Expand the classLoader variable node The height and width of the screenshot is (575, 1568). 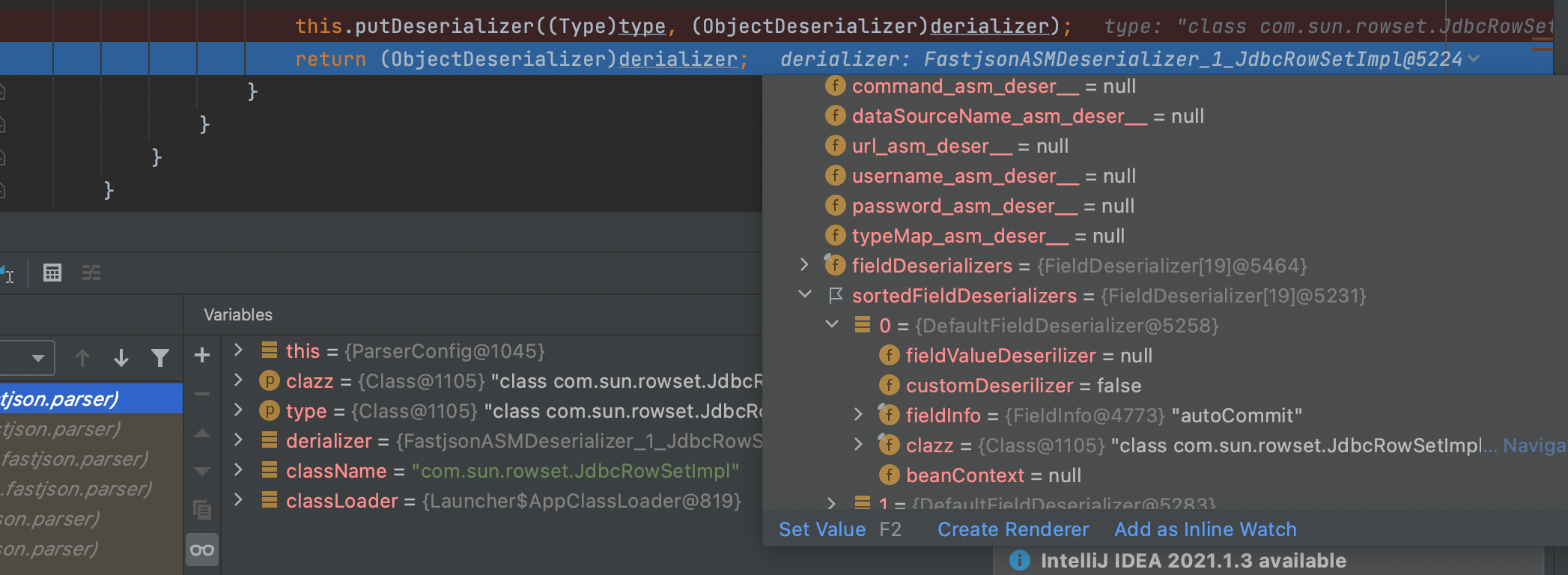[238, 499]
